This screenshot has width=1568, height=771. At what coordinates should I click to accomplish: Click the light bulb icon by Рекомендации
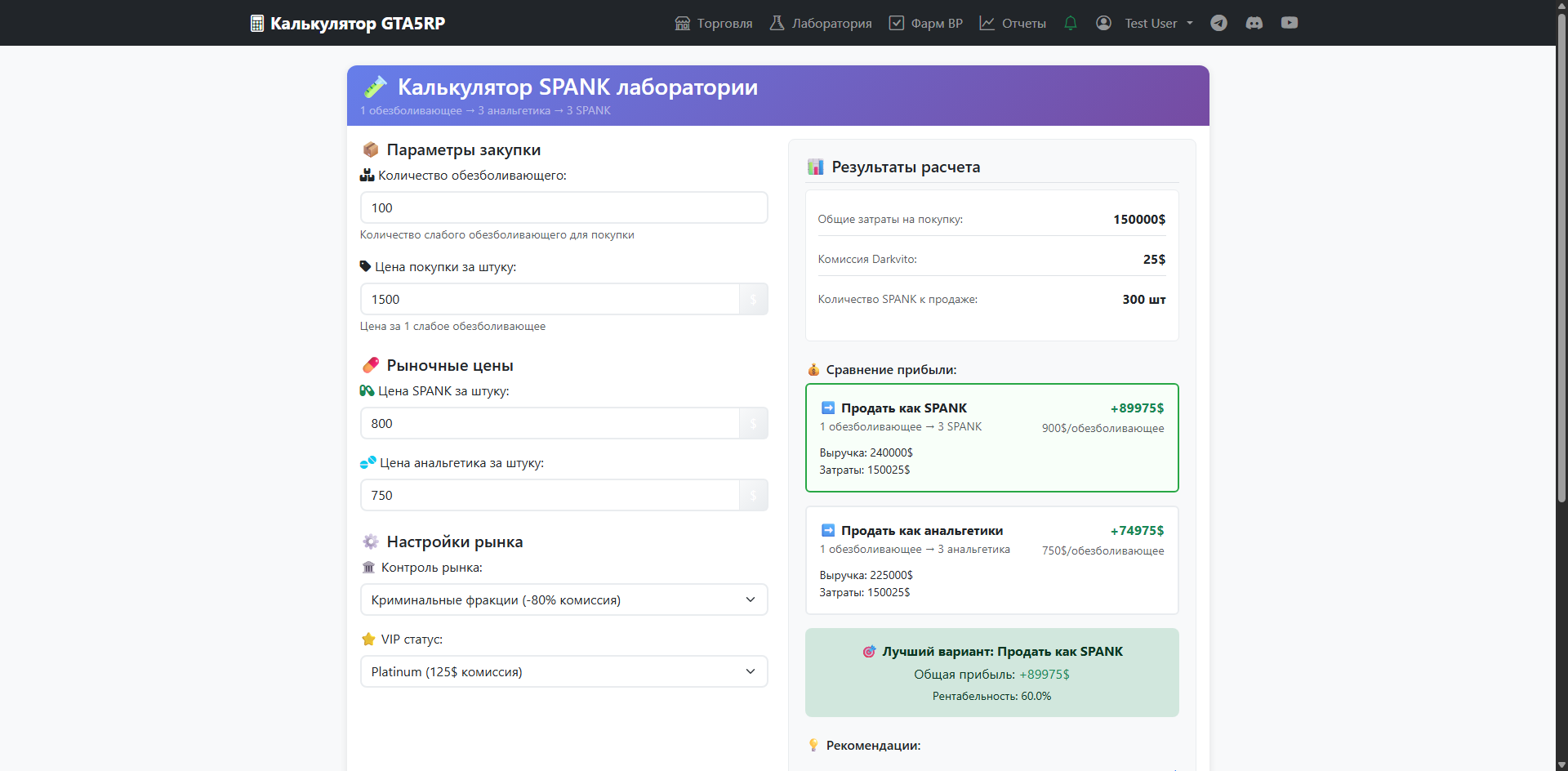pyautogui.click(x=813, y=746)
